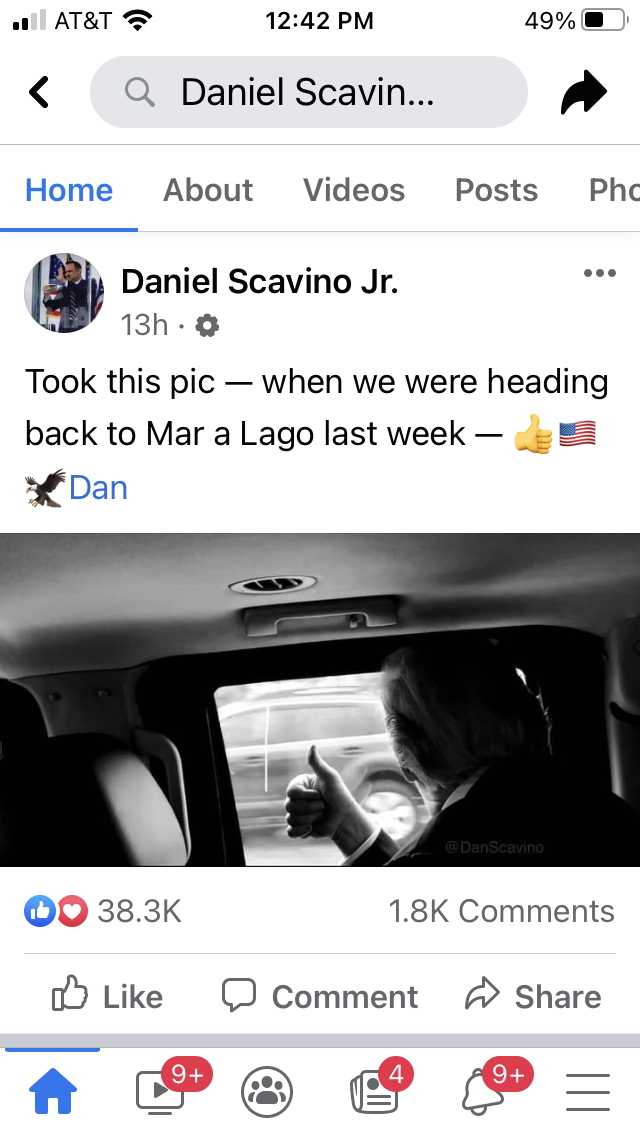Tap the Comment button

pos(320,995)
